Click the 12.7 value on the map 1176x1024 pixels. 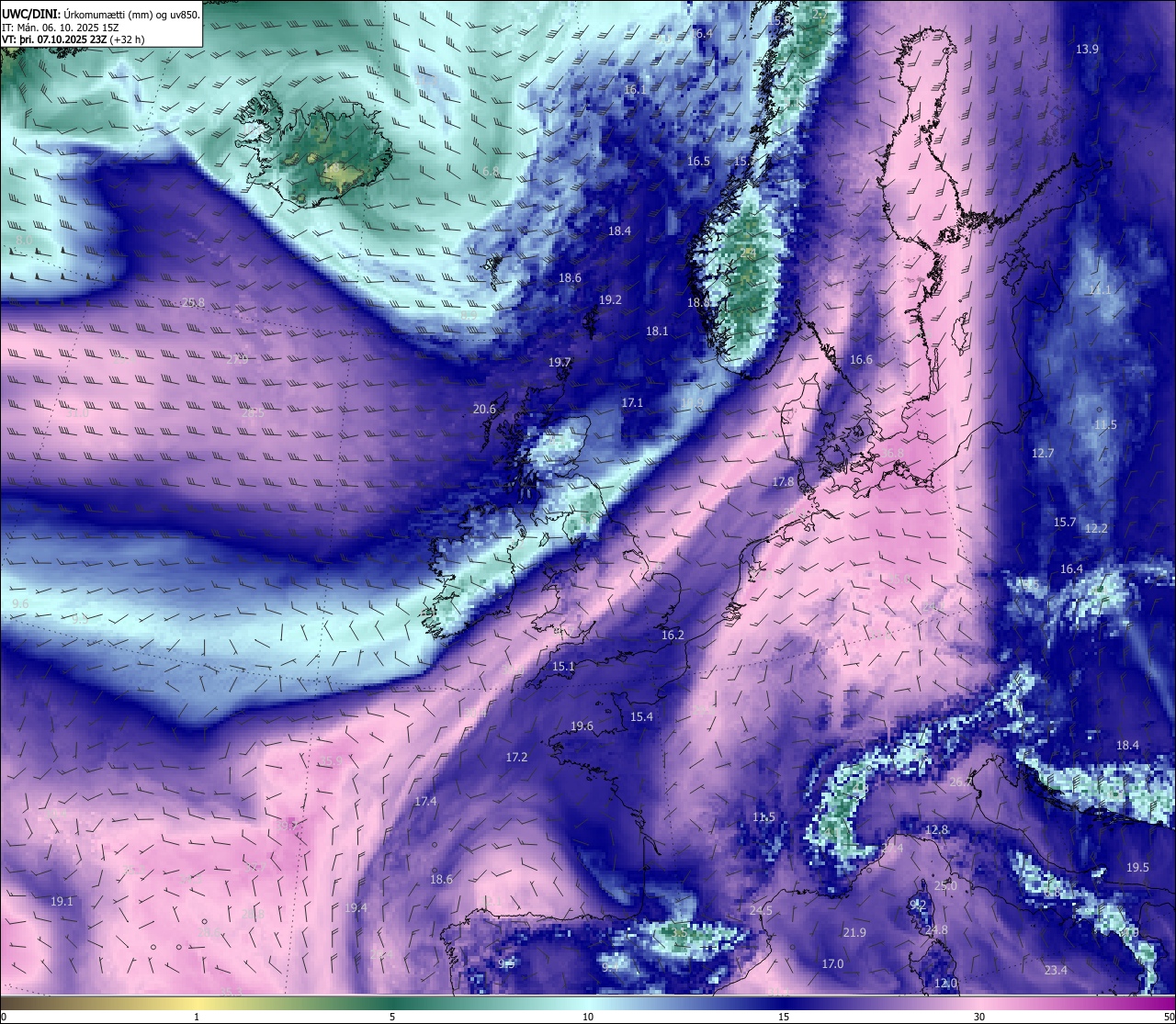pyautogui.click(x=1043, y=454)
